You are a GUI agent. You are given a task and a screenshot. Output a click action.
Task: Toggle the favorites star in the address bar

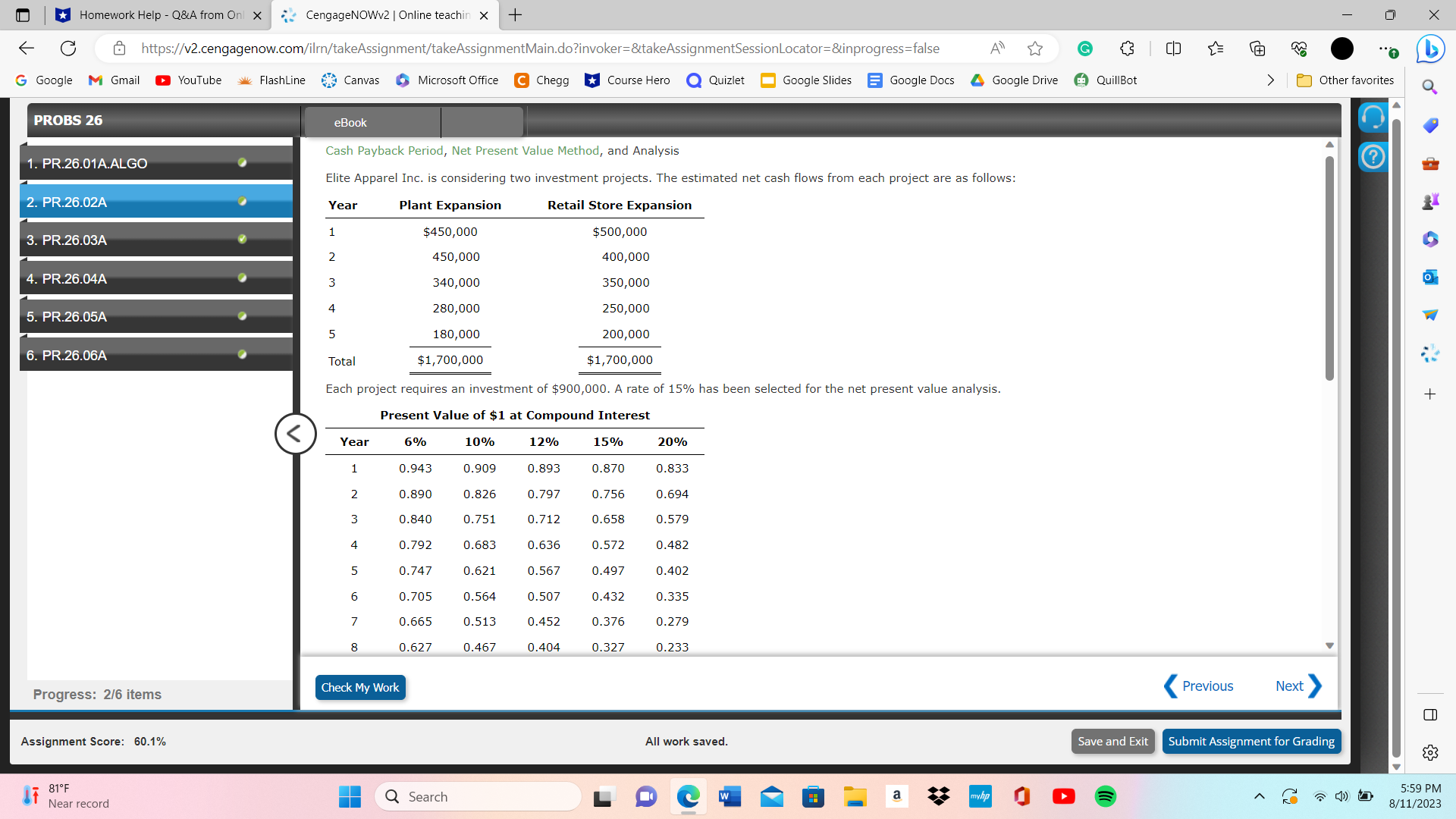[x=1035, y=49]
